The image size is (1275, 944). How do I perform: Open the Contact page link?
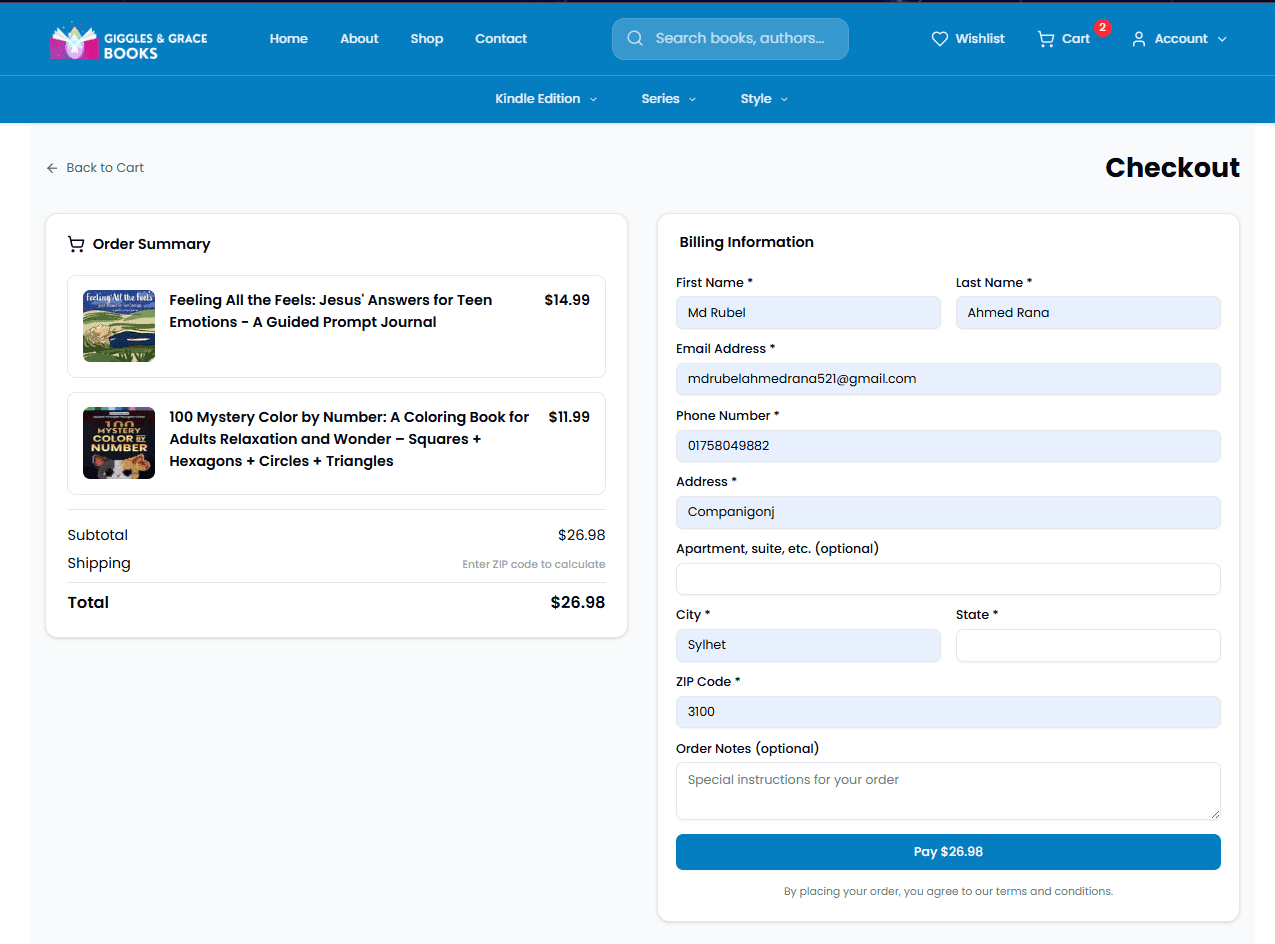coord(501,39)
